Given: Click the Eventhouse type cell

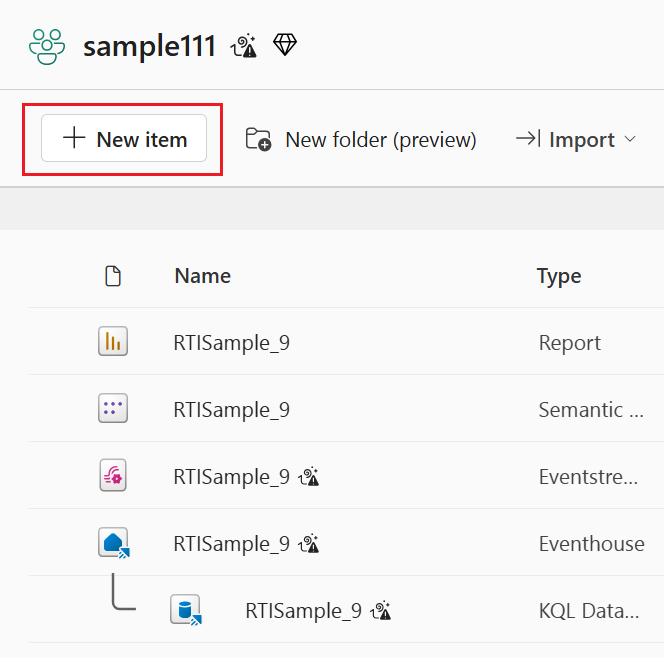Looking at the screenshot, I should [592, 544].
